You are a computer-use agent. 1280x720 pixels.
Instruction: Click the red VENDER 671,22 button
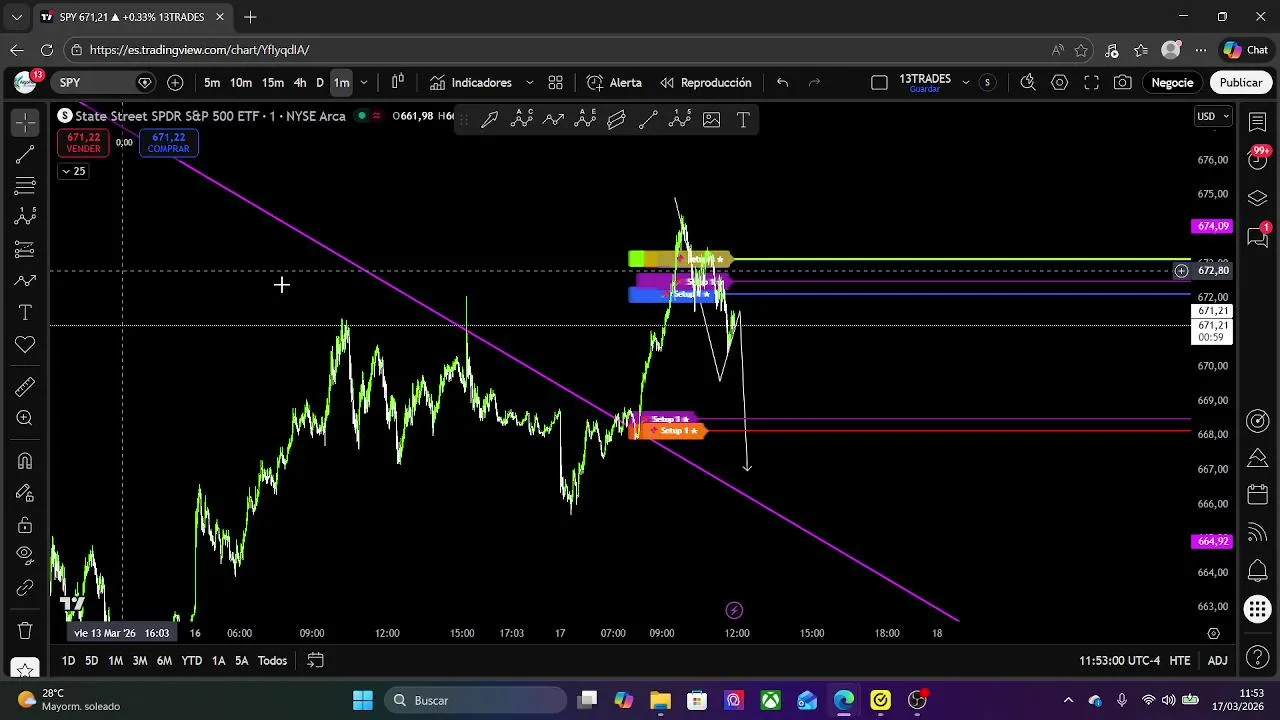(x=83, y=143)
